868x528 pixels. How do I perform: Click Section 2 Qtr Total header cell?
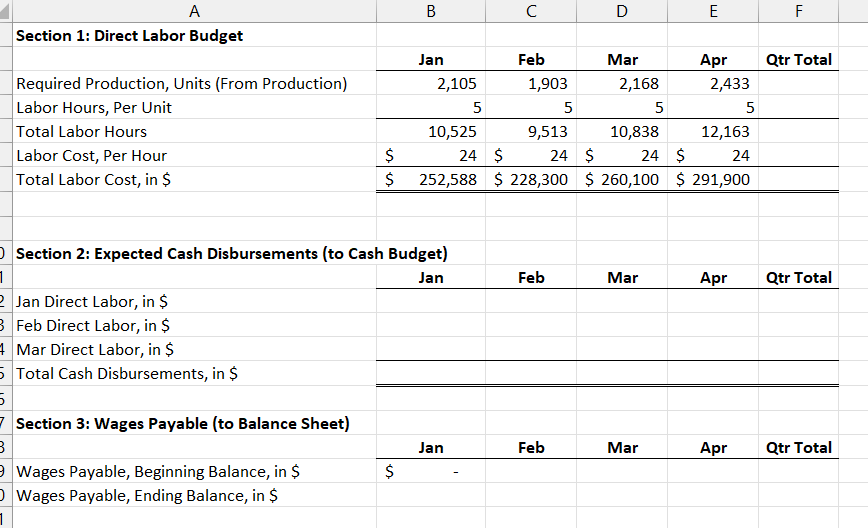pyautogui.click(x=798, y=277)
